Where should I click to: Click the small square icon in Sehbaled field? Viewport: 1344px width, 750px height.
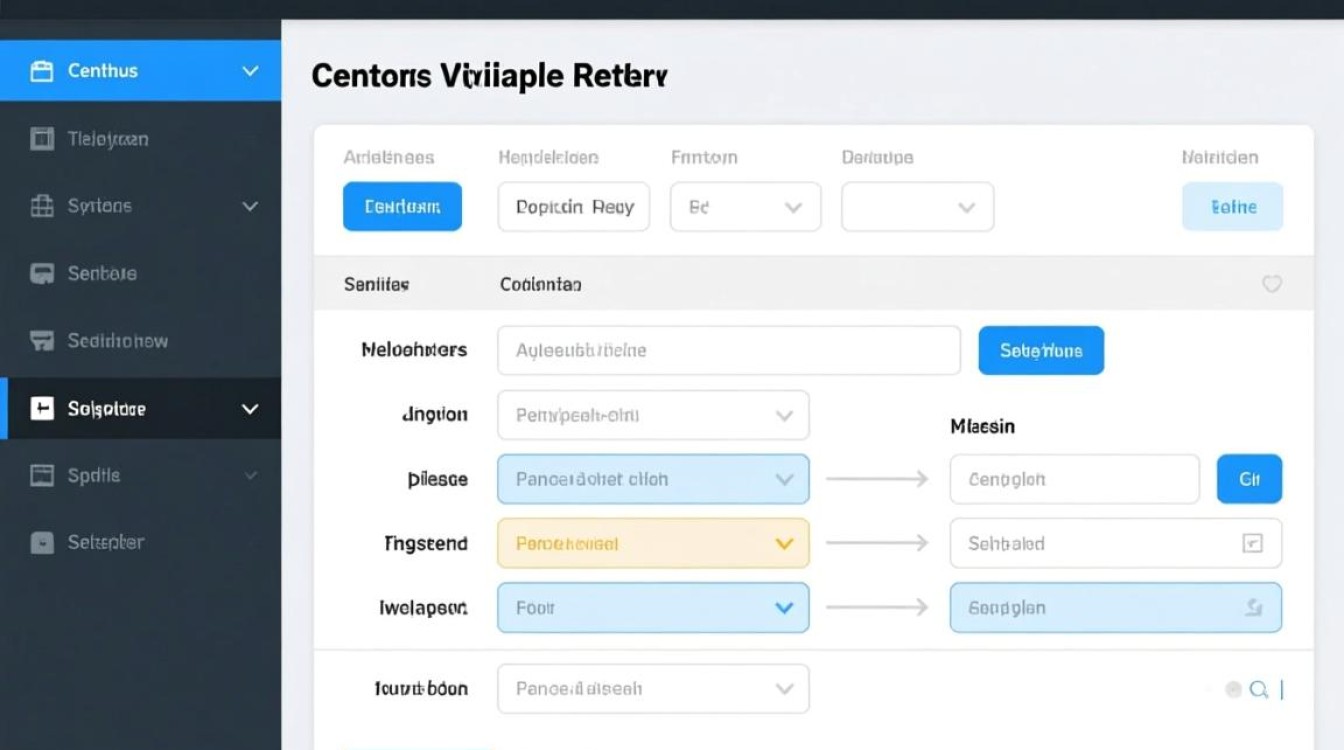tap(1252, 544)
